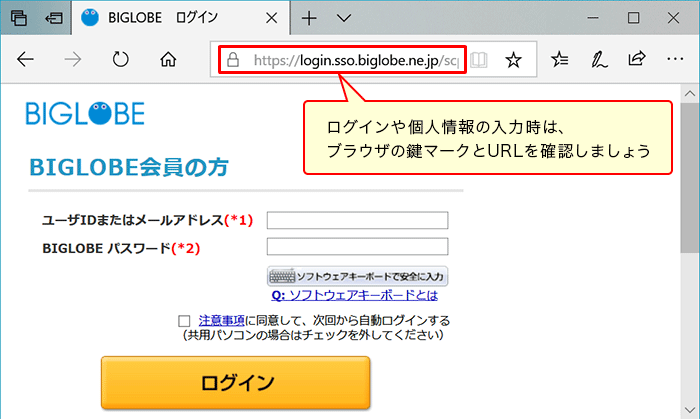The width and height of the screenshot is (700, 419).
Task: Click the scrollbar up arrow
Action: coord(690,94)
